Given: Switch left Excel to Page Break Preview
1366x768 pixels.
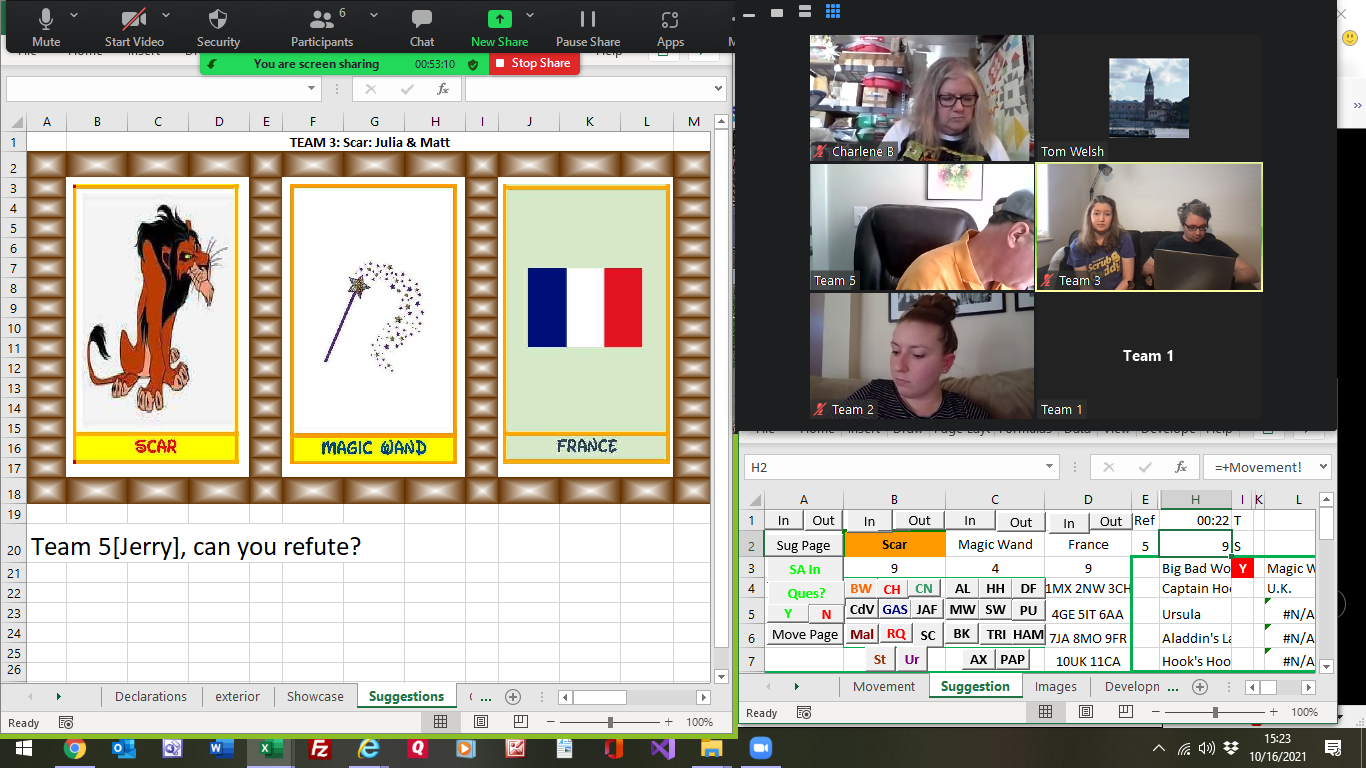Looking at the screenshot, I should [520, 722].
